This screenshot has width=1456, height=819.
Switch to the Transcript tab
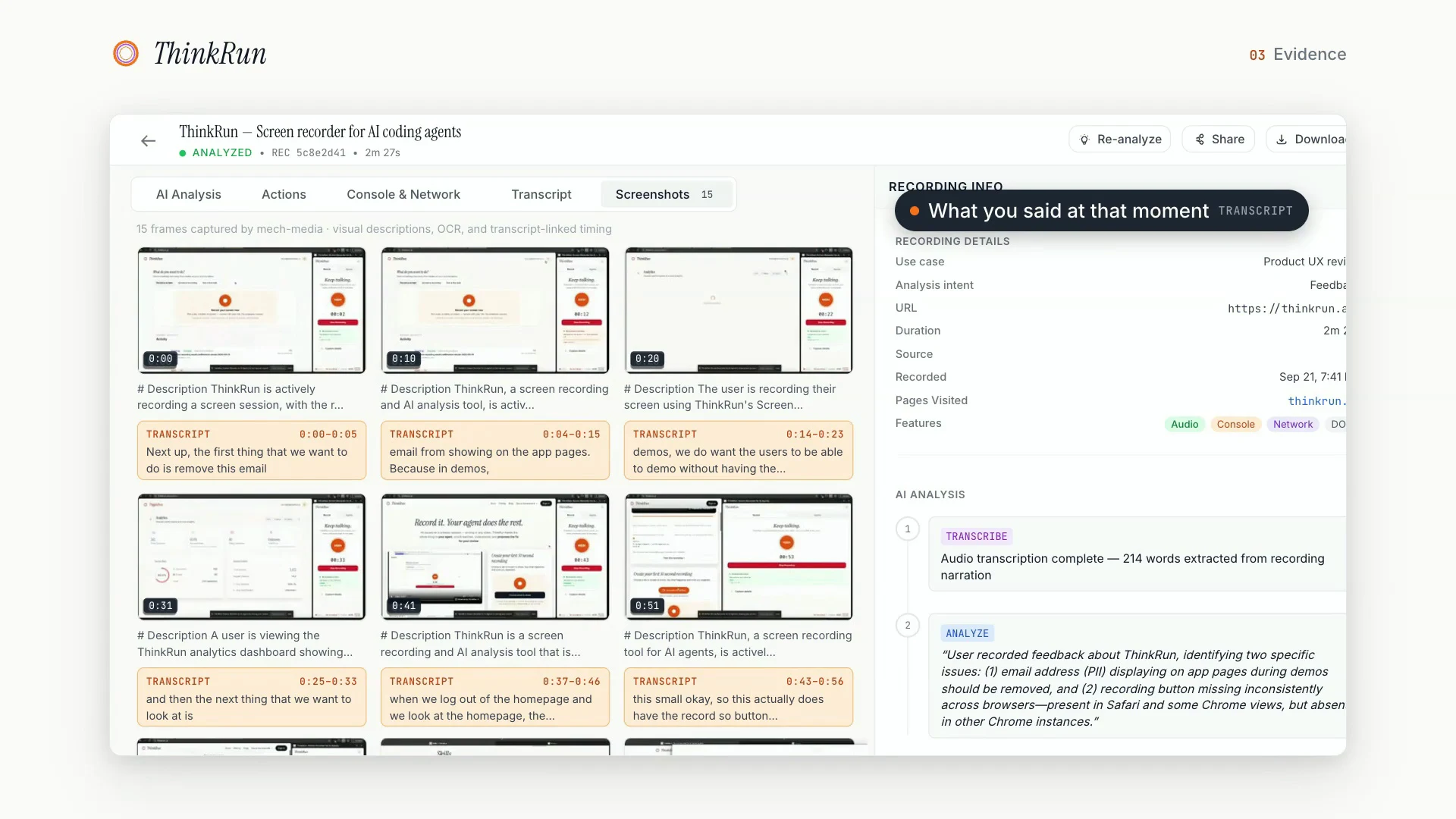[x=541, y=194]
